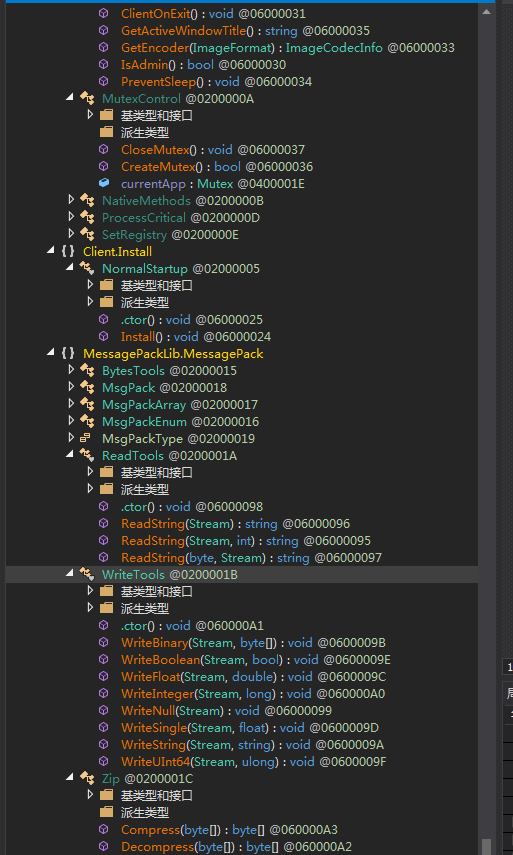This screenshot has height=855, width=513.
Task: Select the WriteBoolean method
Action: (x=256, y=660)
